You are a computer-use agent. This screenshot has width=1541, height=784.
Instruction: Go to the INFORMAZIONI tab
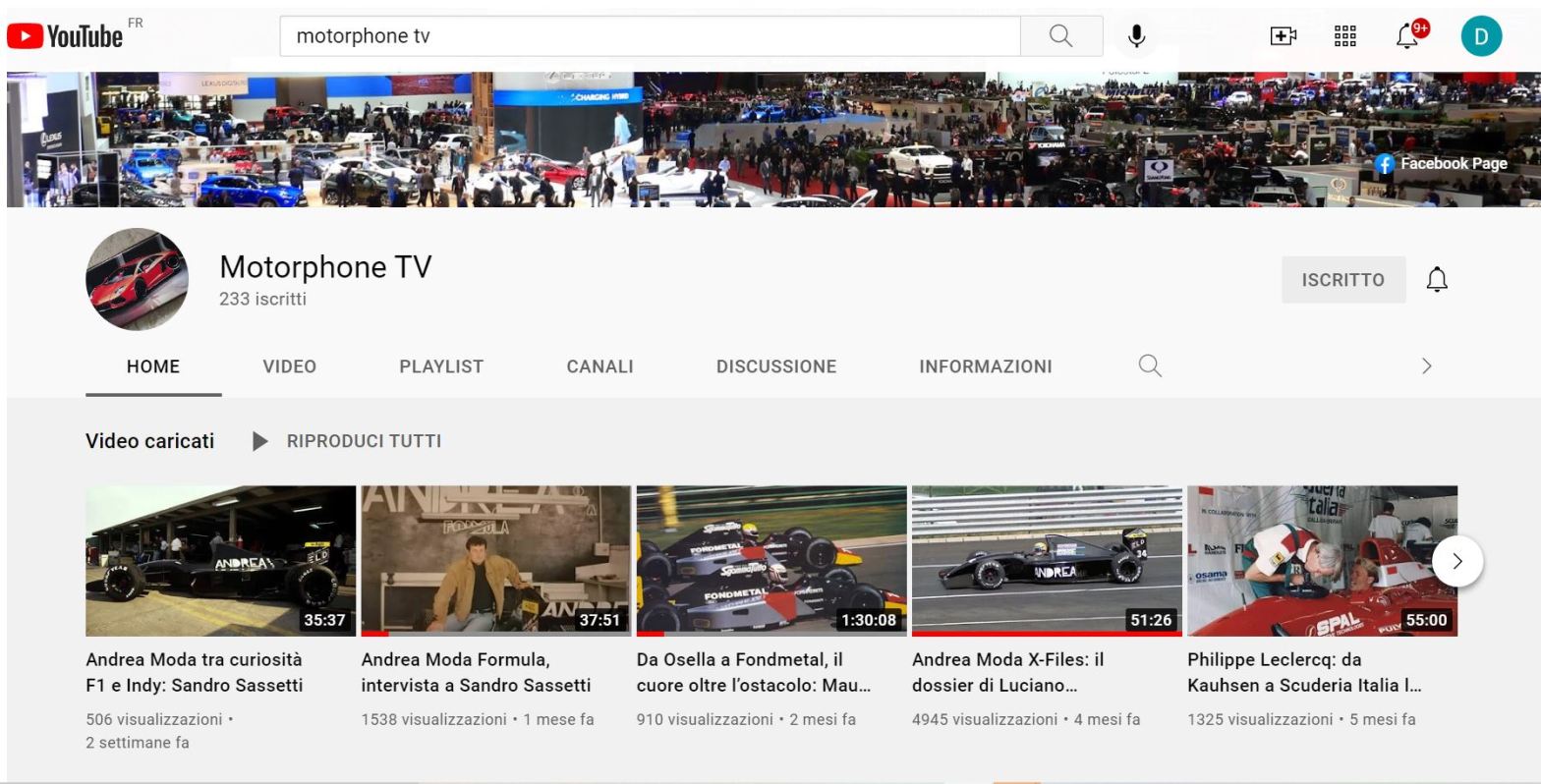click(985, 366)
